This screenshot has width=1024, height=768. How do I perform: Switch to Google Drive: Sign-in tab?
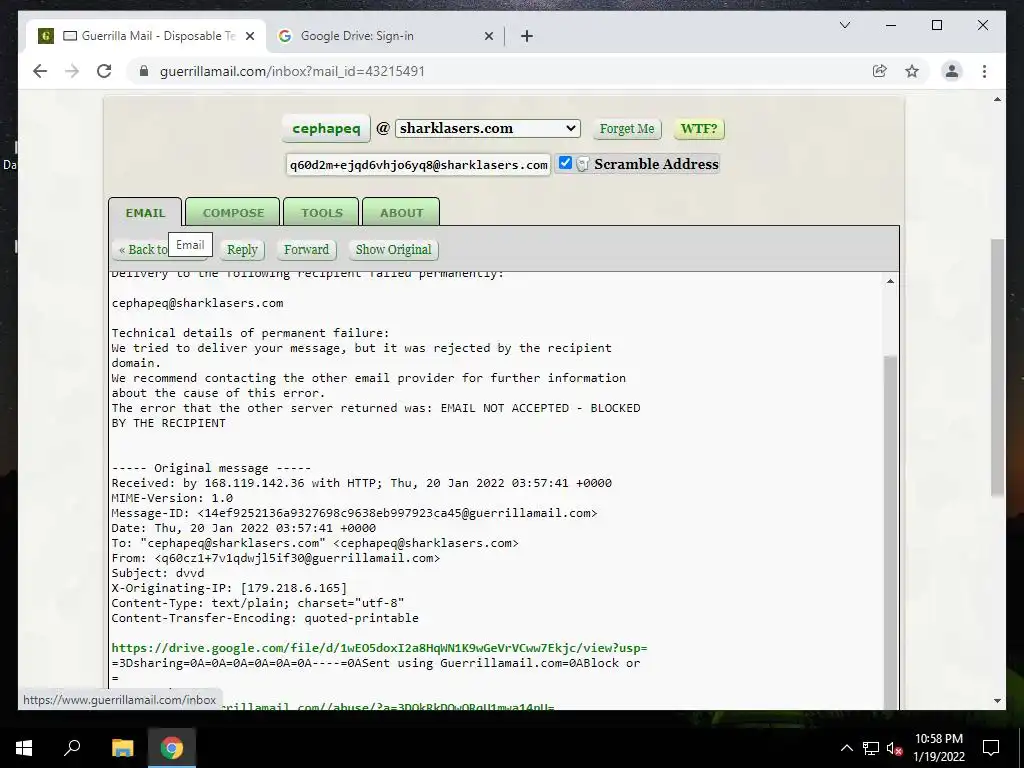click(x=386, y=37)
